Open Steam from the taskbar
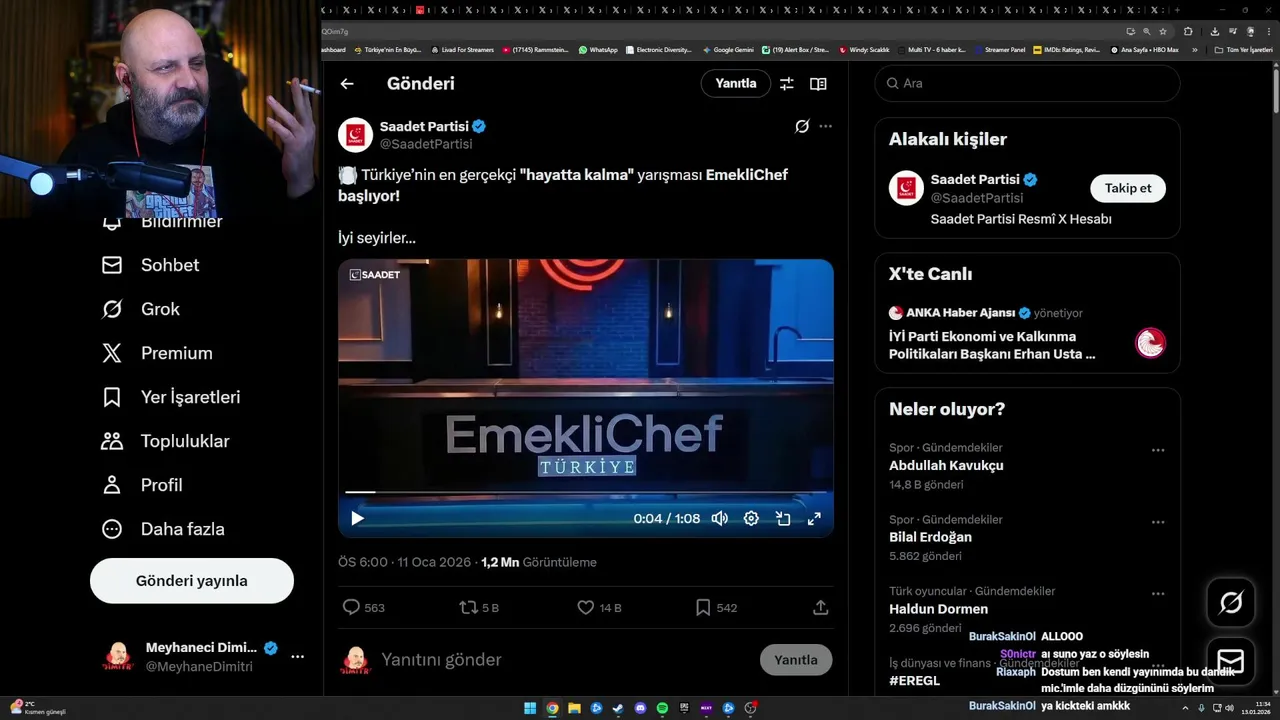This screenshot has height=720, width=1280. point(618,708)
